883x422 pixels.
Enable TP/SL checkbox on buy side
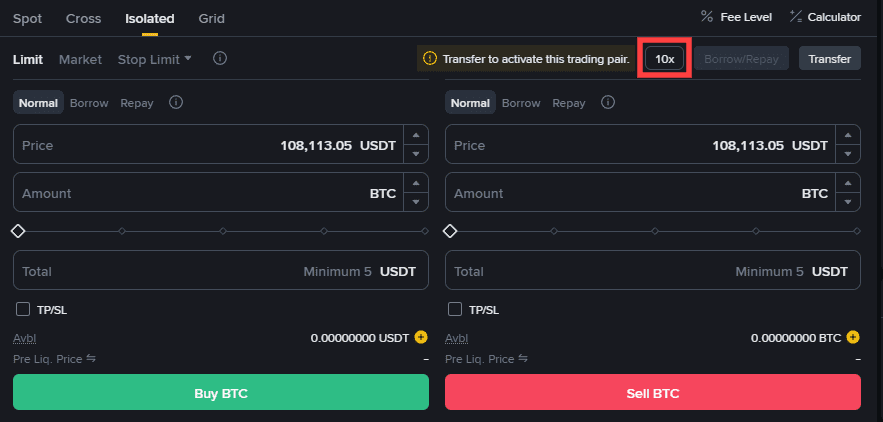23,310
